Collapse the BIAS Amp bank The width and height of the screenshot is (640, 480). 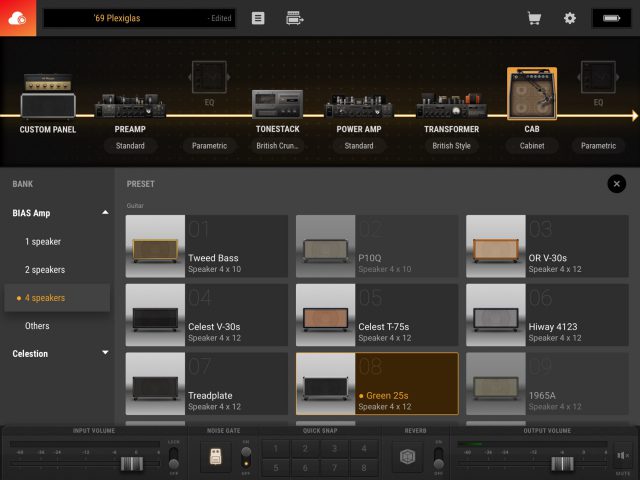[105, 212]
